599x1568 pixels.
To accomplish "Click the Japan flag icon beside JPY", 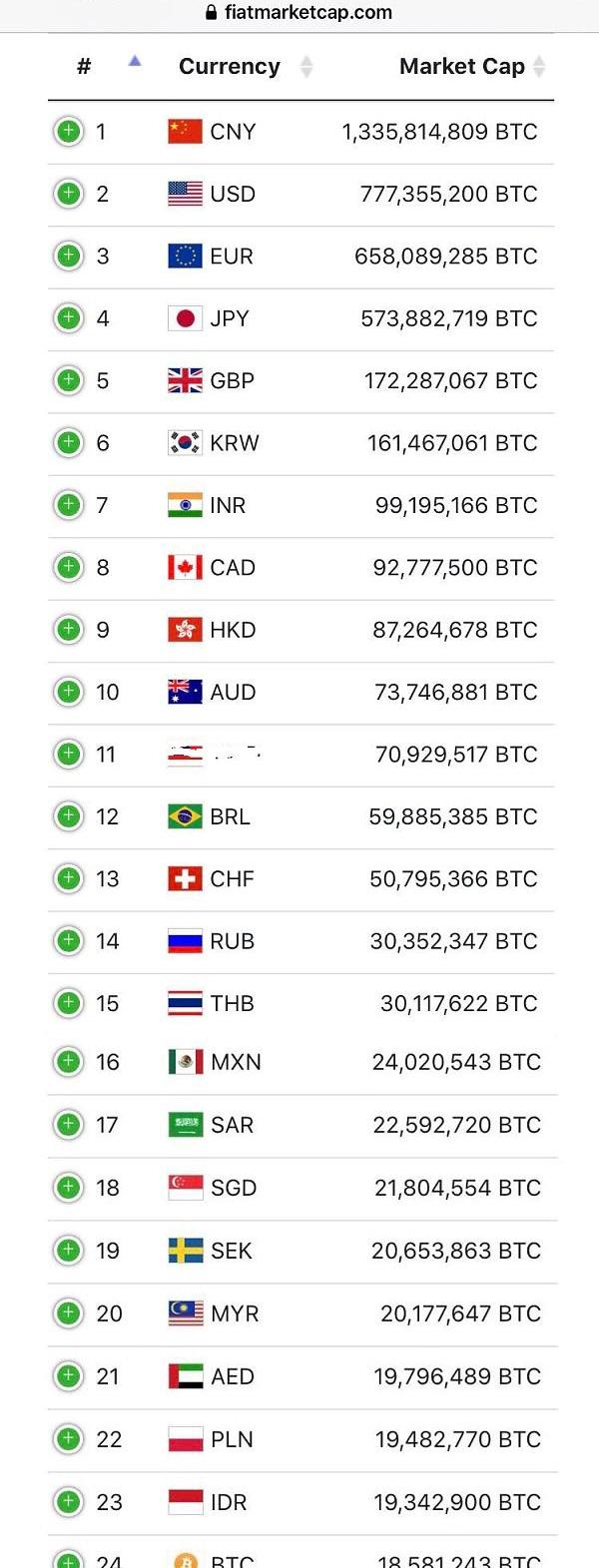I will point(185,318).
